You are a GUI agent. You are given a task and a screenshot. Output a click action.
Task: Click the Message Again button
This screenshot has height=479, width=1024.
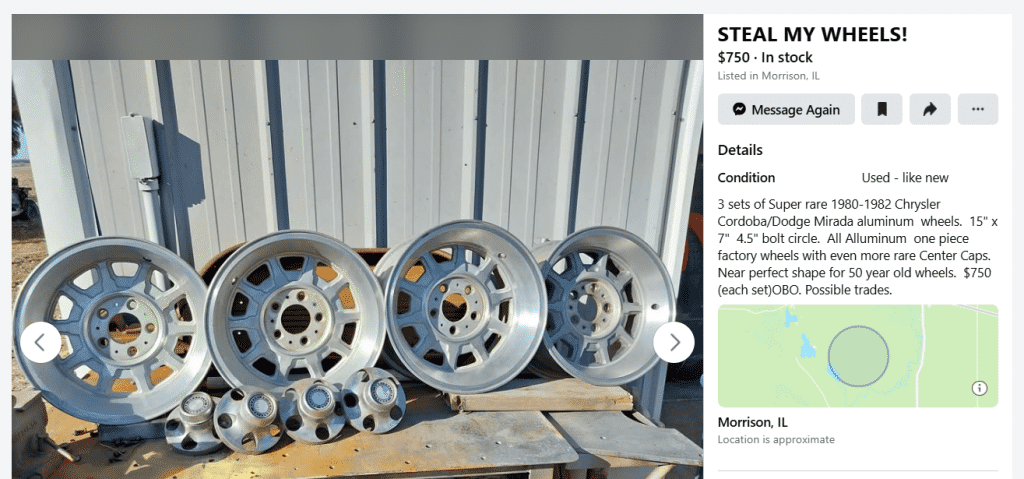[786, 109]
